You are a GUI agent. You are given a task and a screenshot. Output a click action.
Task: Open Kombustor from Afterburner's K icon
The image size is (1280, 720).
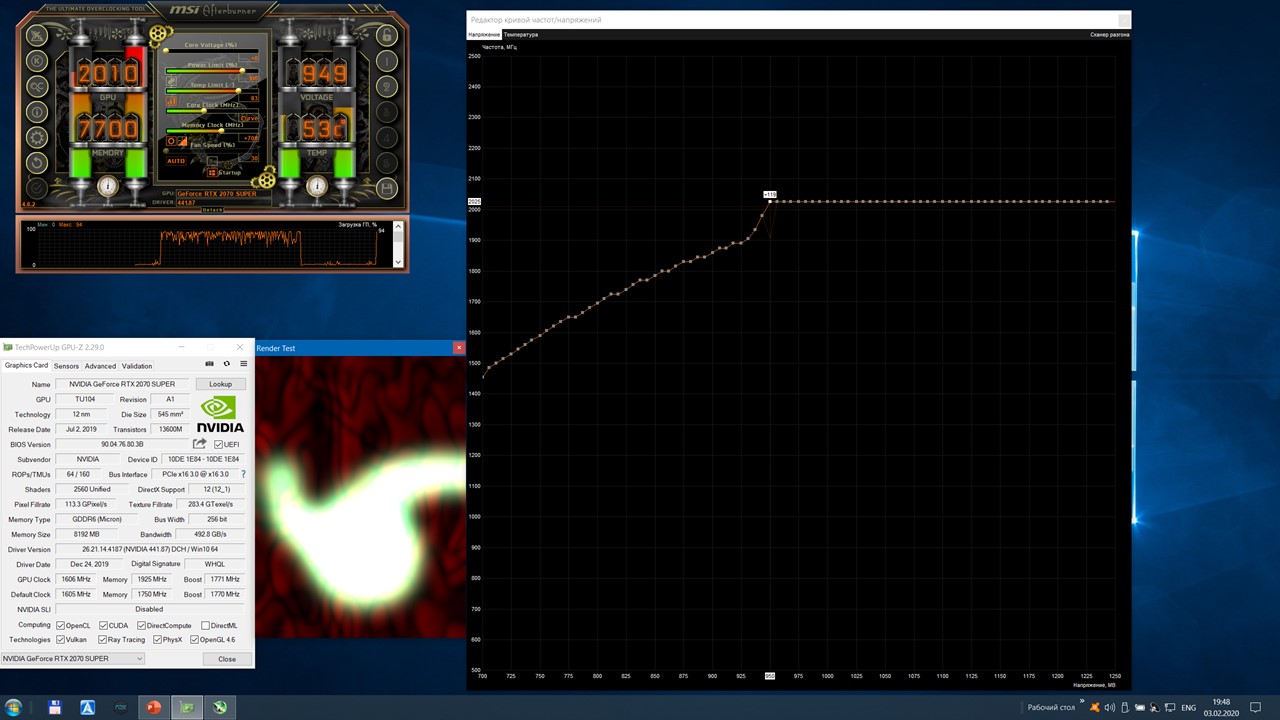[37, 60]
